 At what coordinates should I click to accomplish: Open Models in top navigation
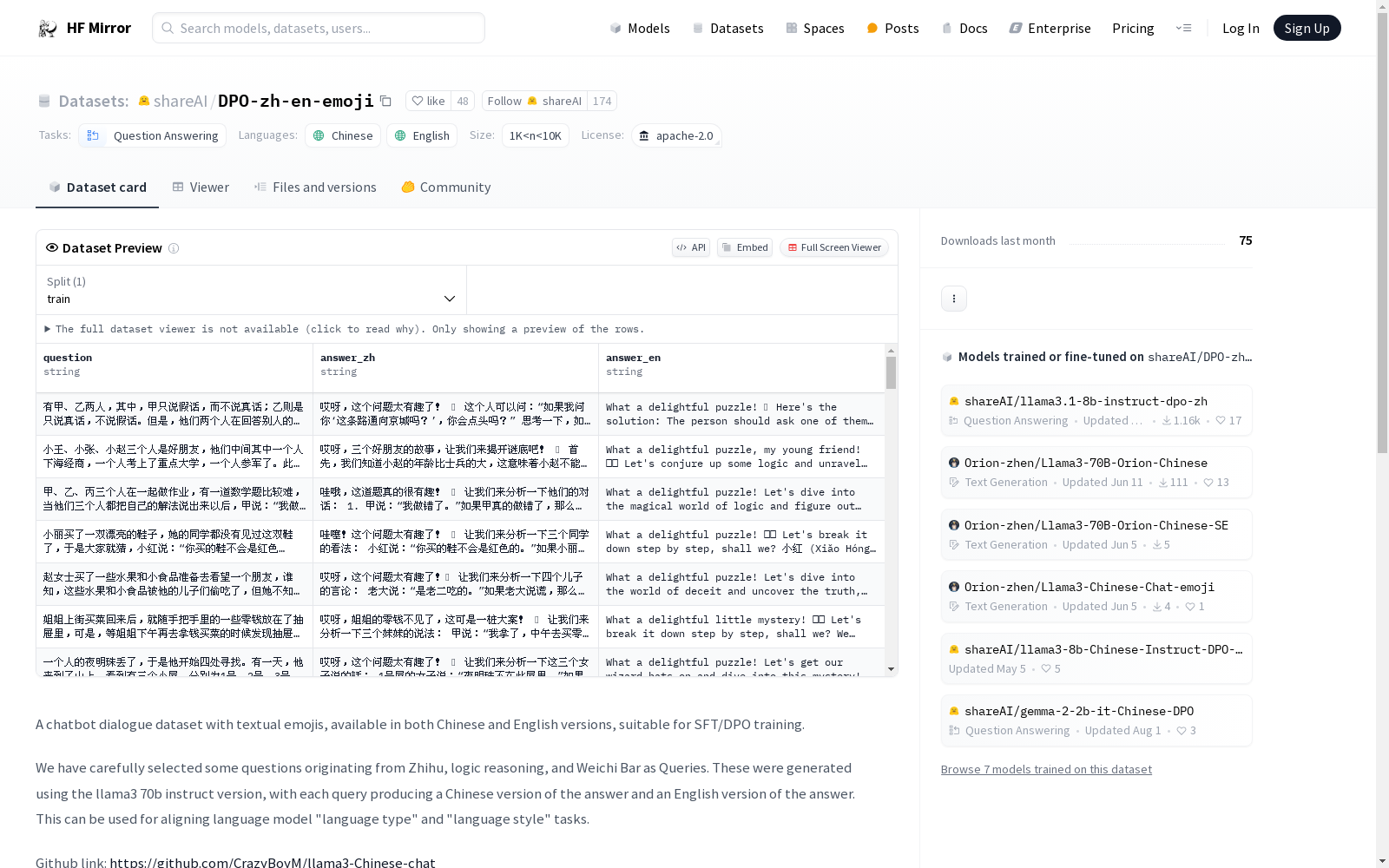(x=640, y=28)
